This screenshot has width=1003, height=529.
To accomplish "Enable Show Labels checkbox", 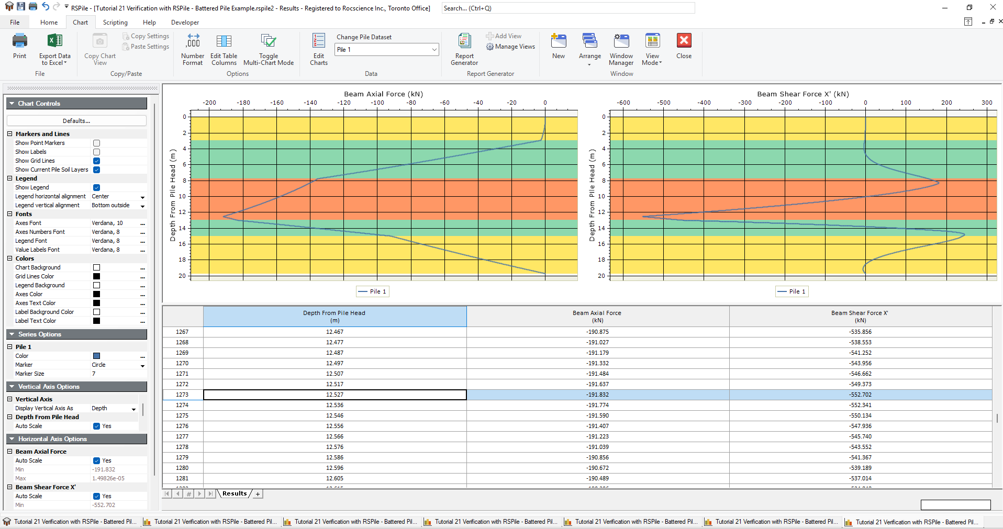I will (97, 152).
